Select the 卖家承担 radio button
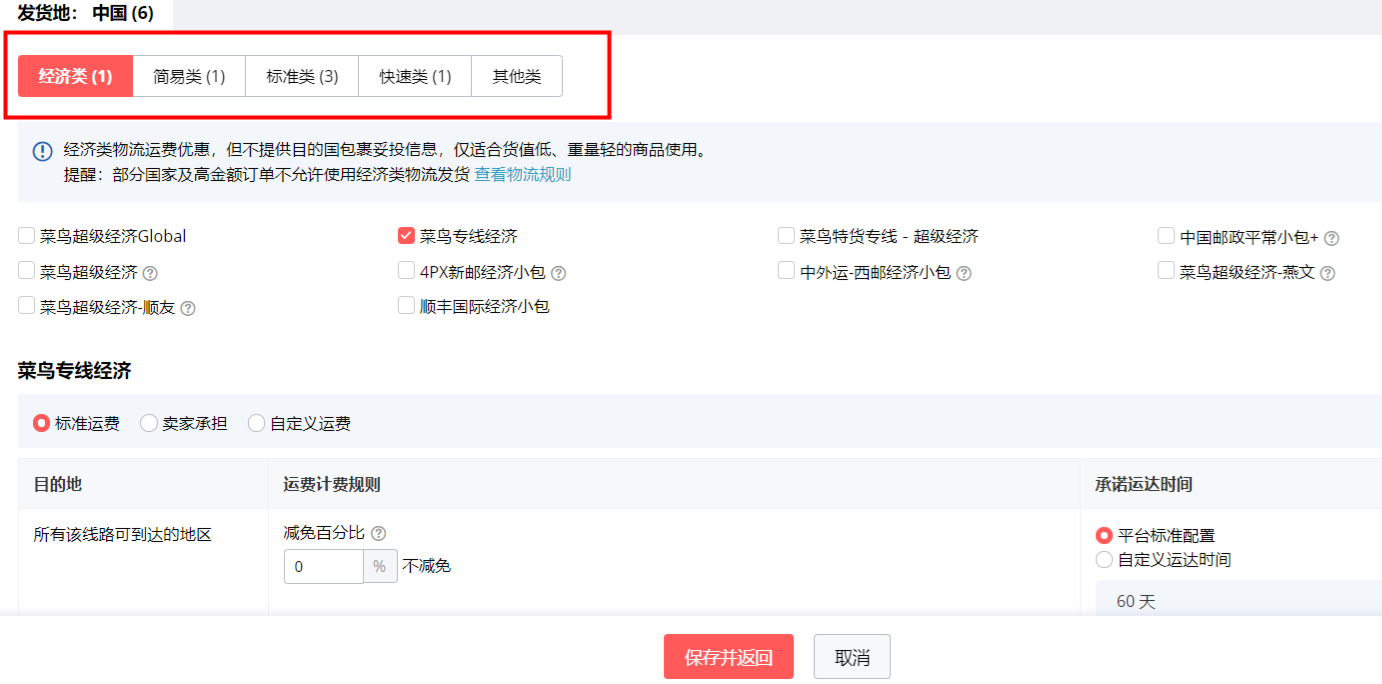This screenshot has height=684, width=1382. pos(148,422)
